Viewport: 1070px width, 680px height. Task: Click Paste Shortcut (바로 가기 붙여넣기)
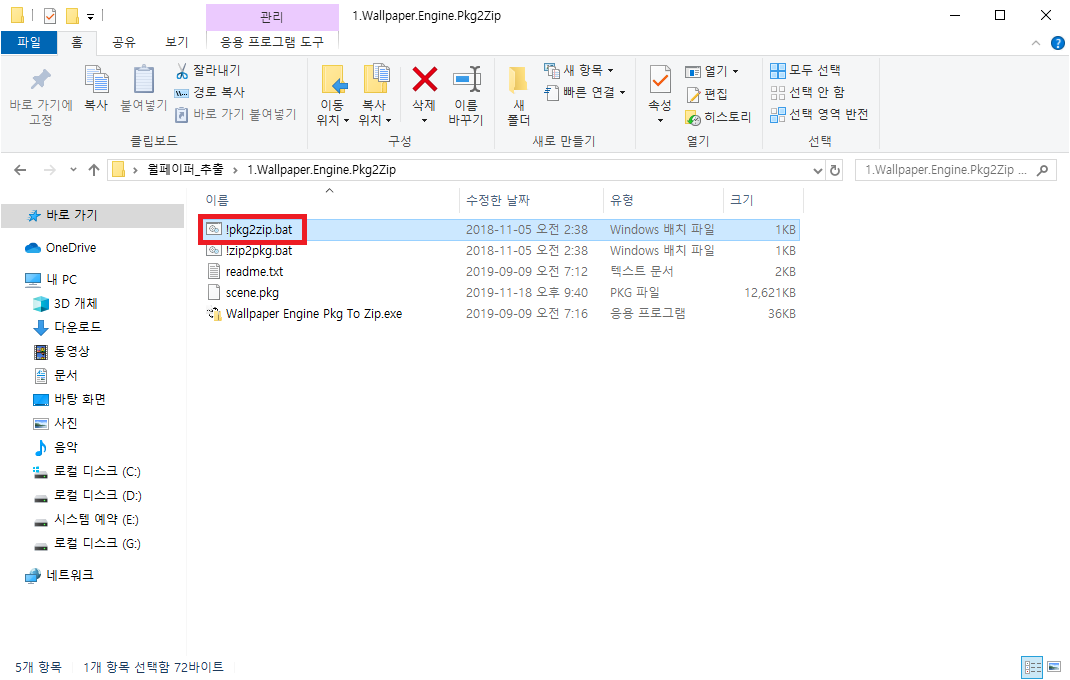pyautogui.click(x=236, y=114)
